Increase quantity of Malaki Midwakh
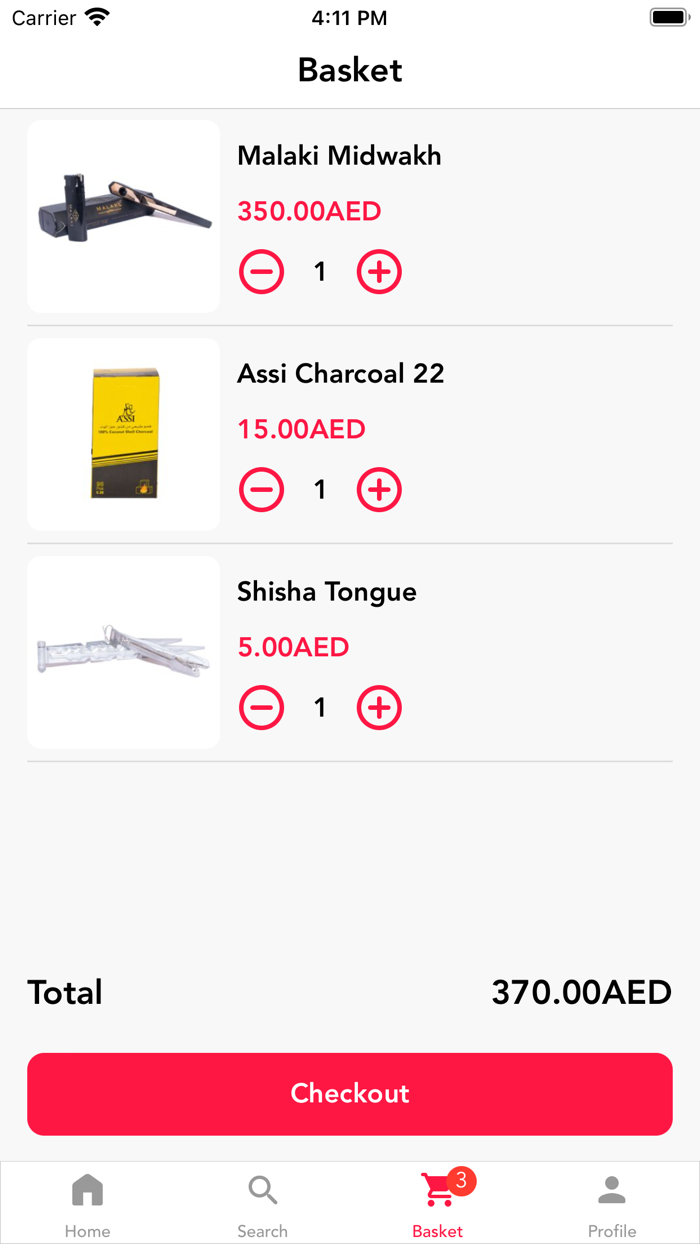 [378, 271]
